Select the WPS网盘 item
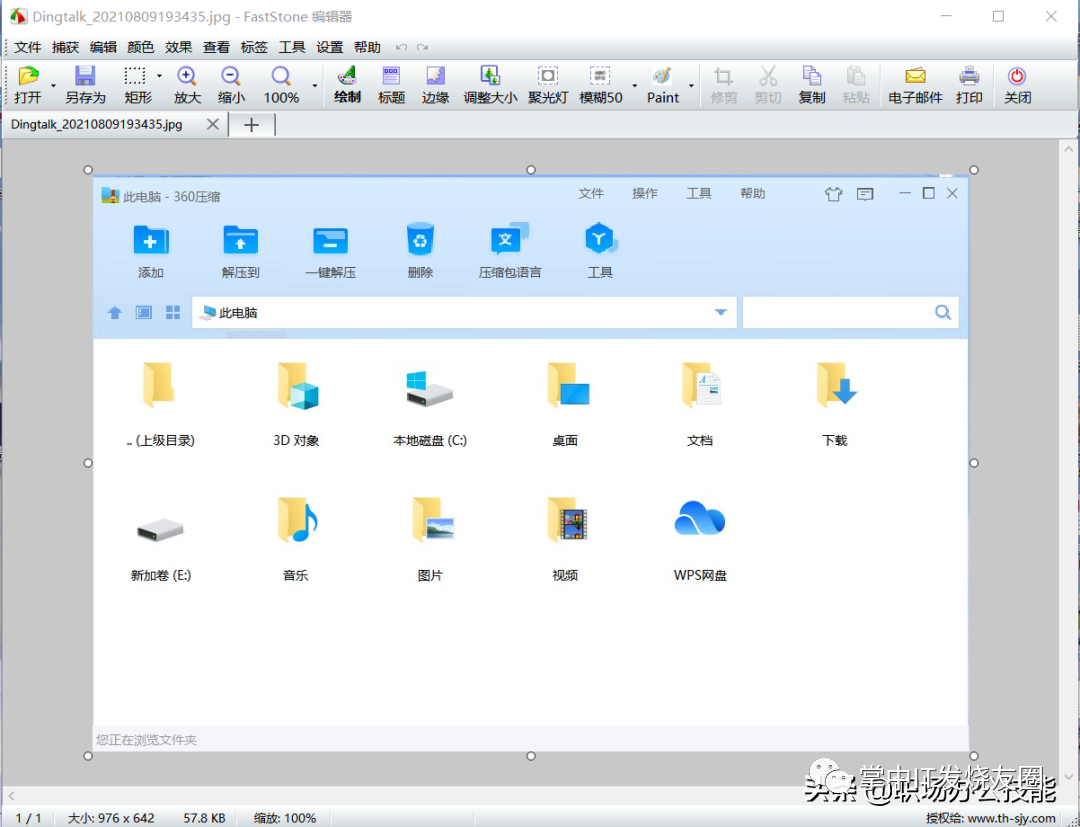Viewport: 1080px width, 827px height. click(x=700, y=540)
